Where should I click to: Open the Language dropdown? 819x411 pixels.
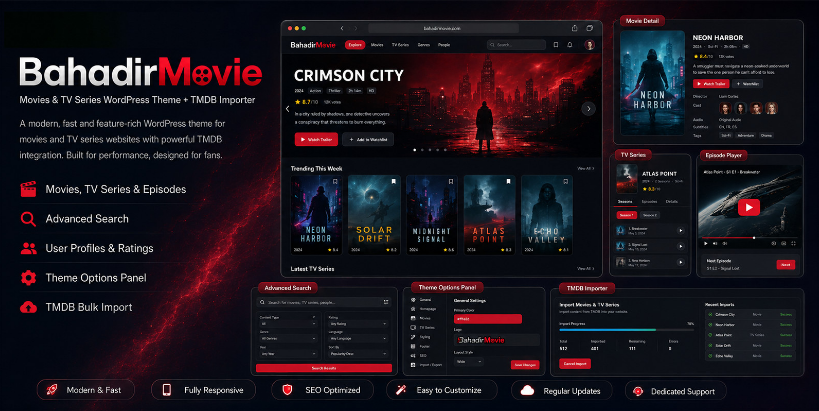(358, 338)
